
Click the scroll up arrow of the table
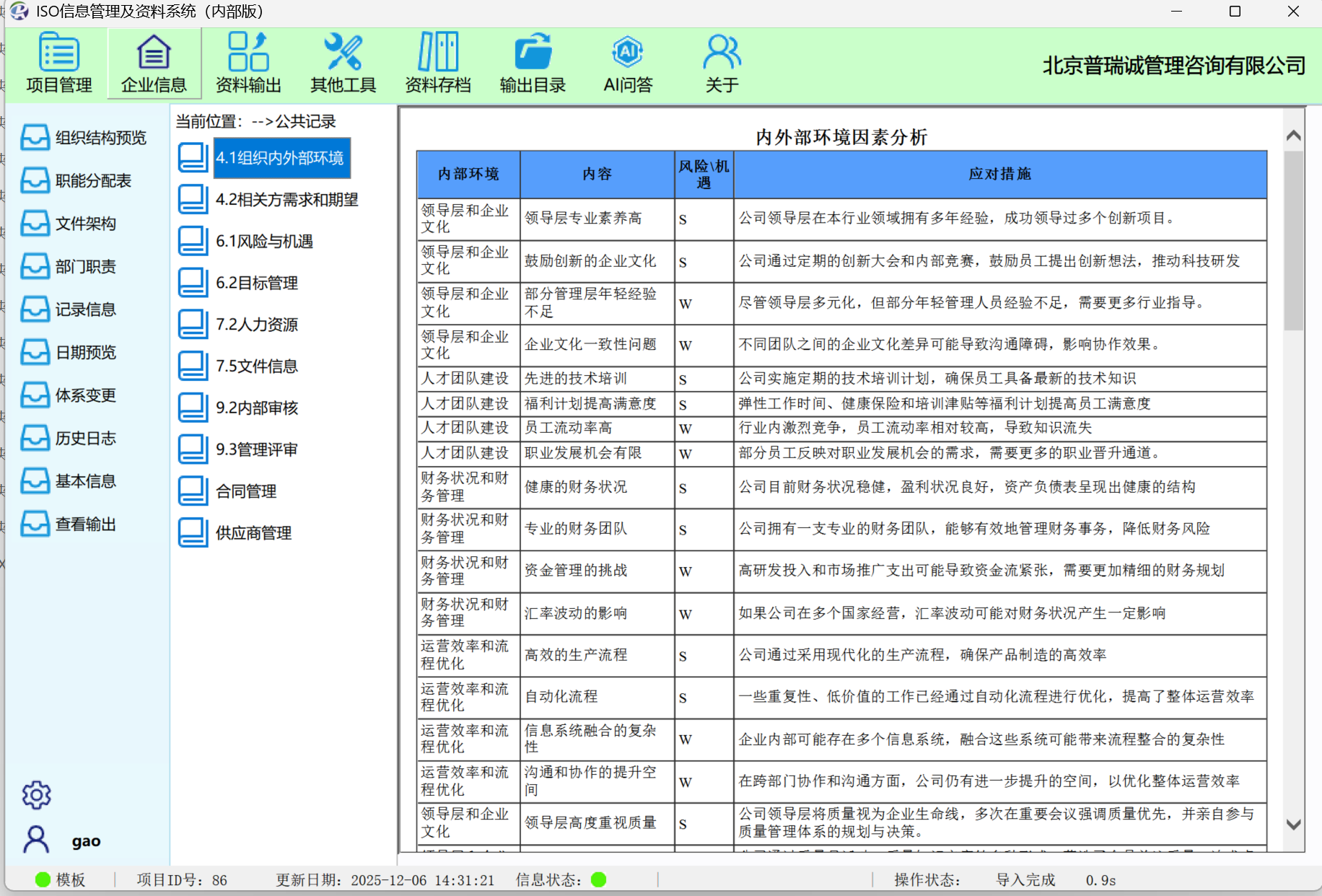coord(1293,136)
